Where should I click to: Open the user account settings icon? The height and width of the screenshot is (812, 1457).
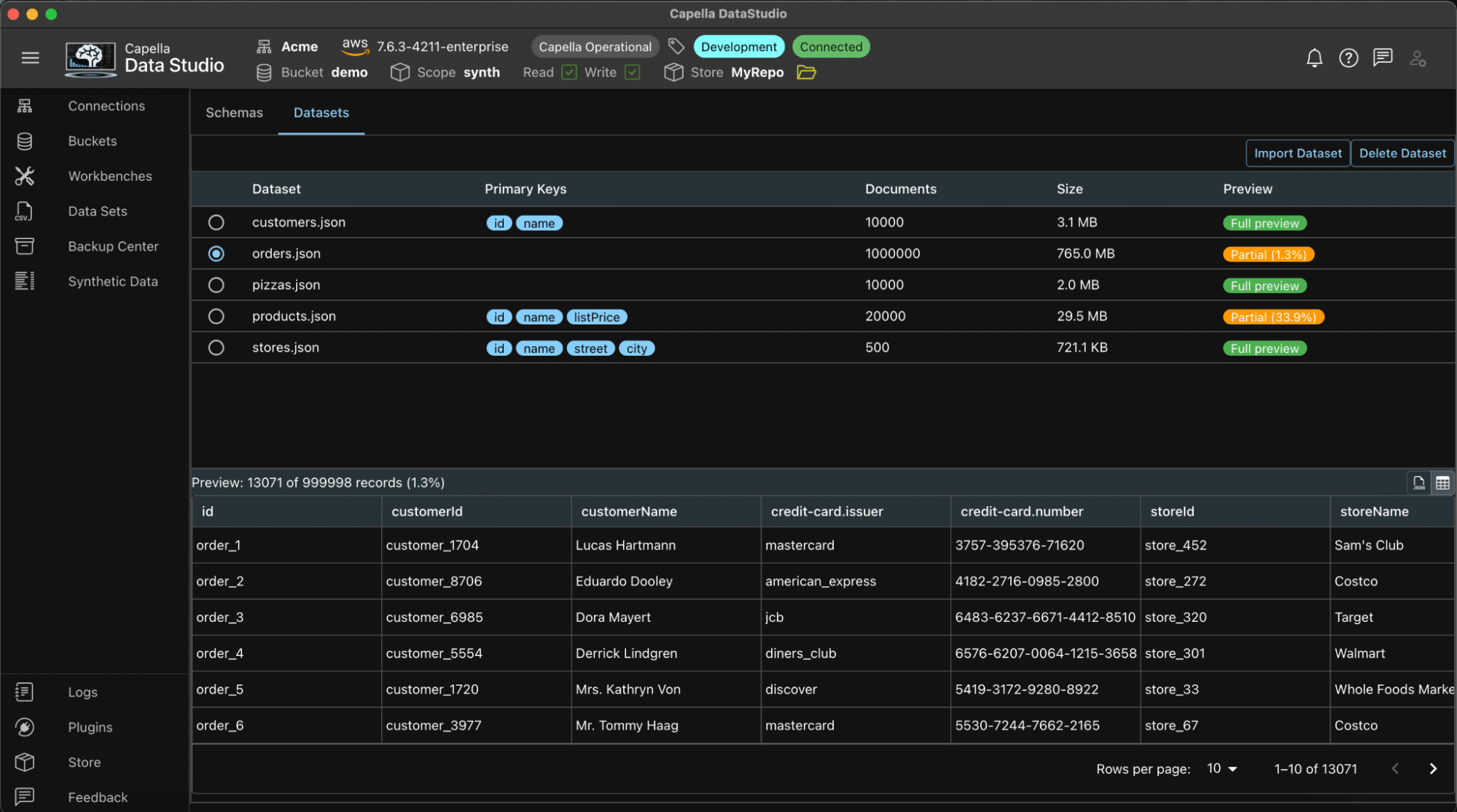pos(1418,58)
